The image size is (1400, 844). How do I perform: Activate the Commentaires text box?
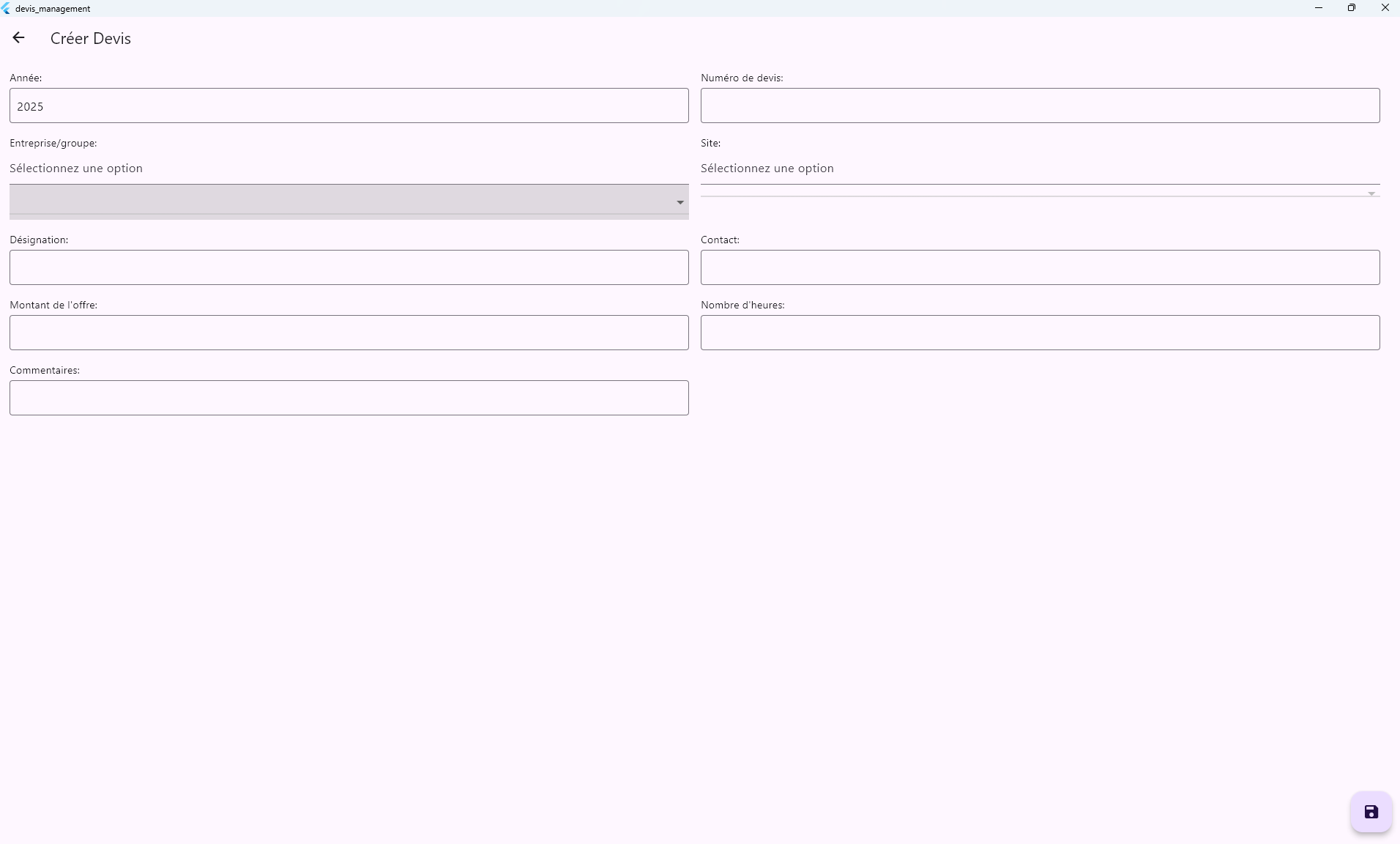pyautogui.click(x=349, y=398)
